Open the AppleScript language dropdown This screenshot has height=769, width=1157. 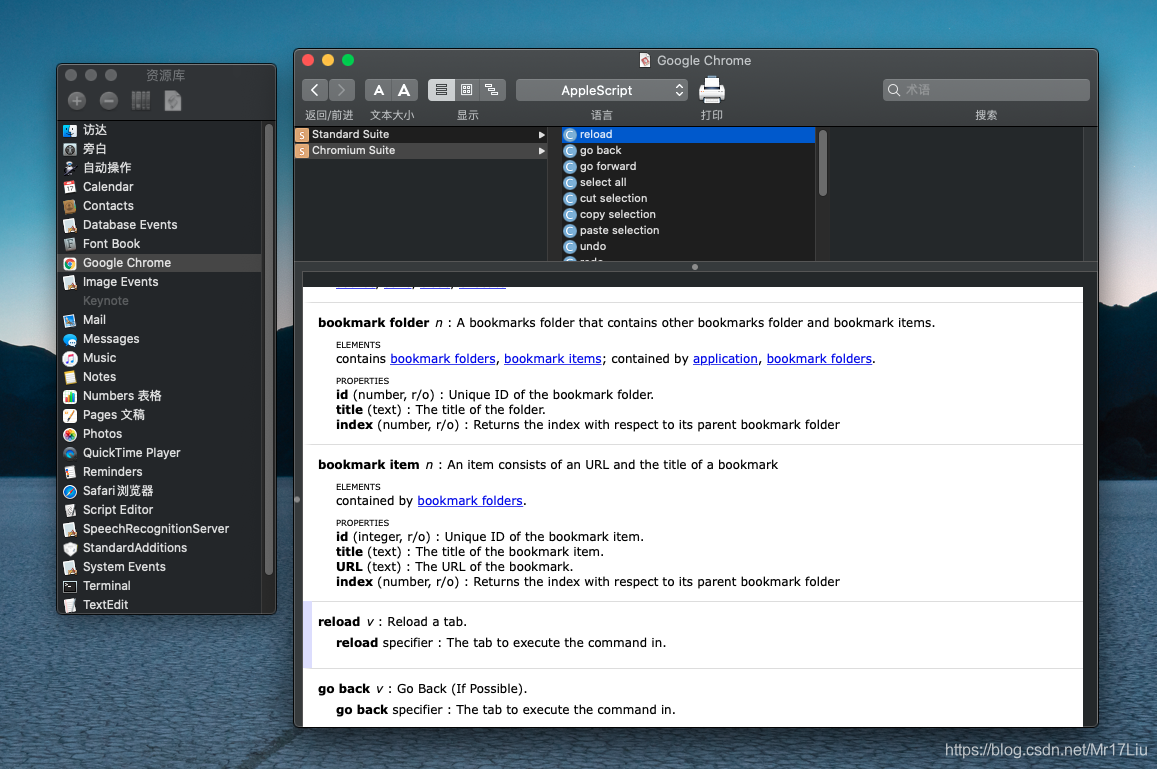pyautogui.click(x=601, y=90)
